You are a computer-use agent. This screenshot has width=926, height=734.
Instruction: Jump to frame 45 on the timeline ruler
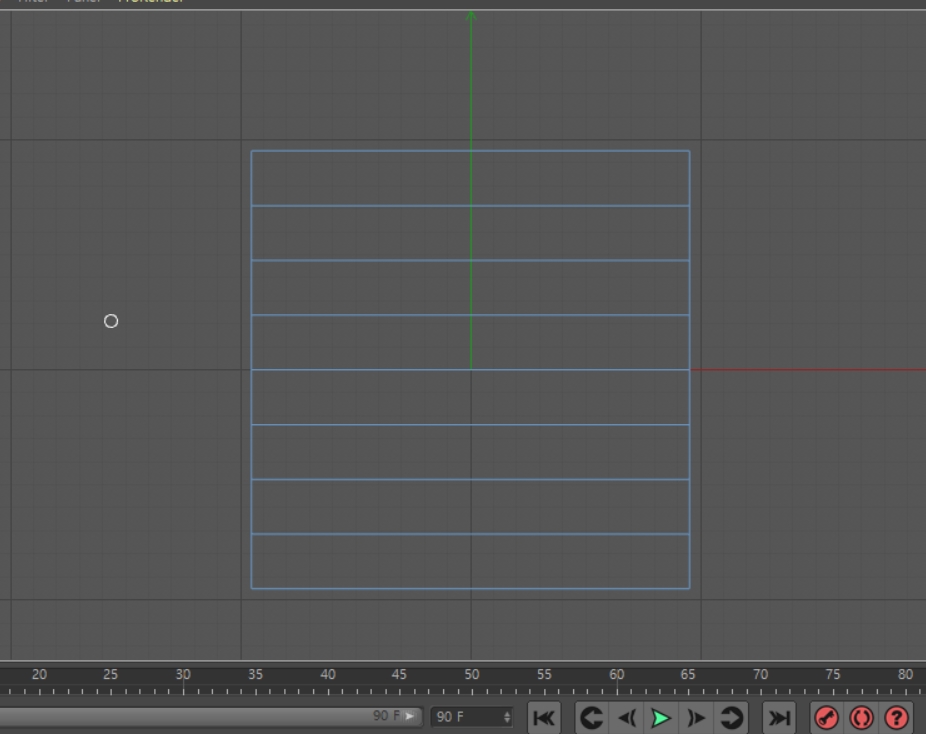pos(399,674)
